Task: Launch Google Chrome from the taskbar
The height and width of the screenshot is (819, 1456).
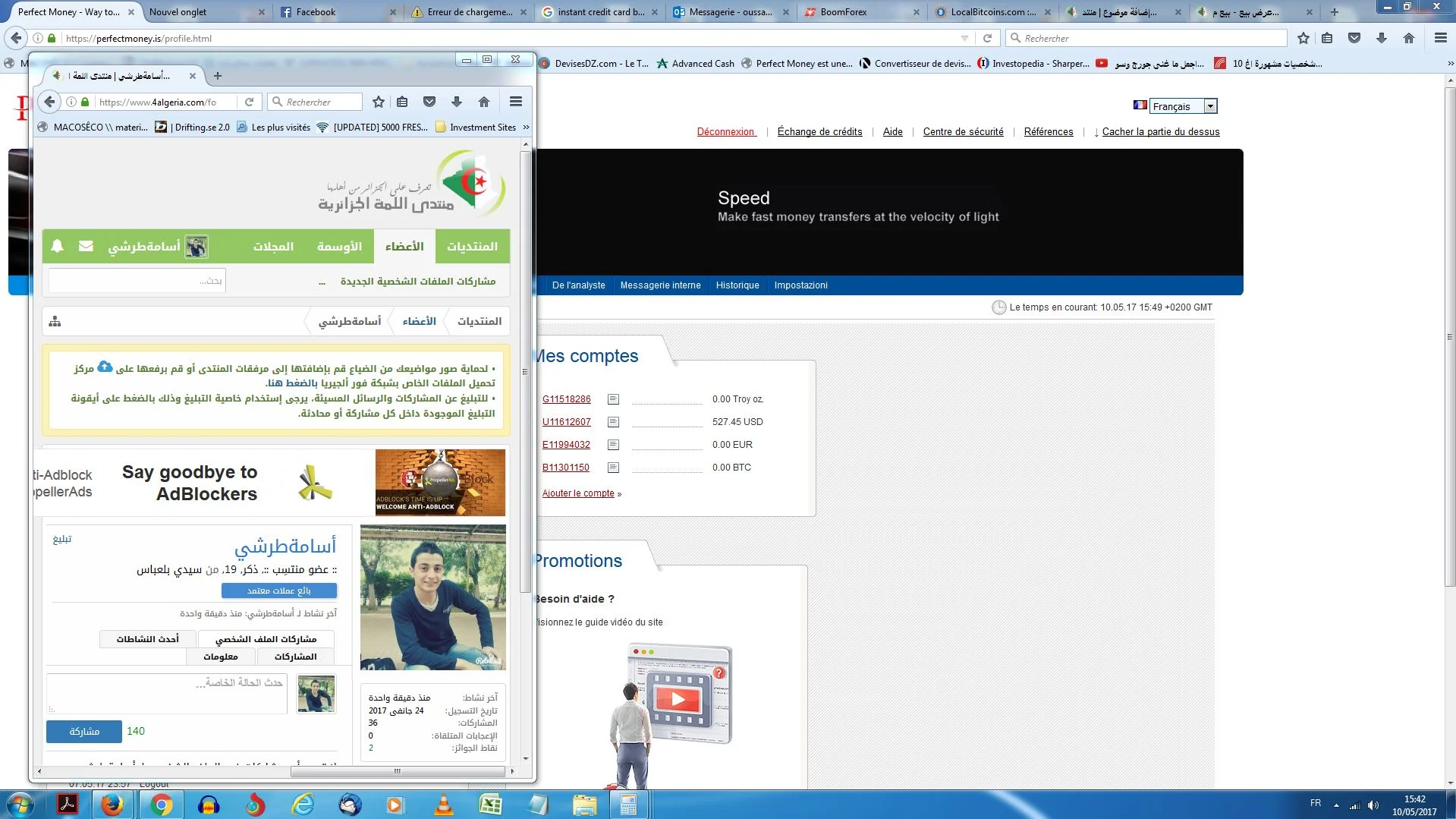Action: [161, 805]
